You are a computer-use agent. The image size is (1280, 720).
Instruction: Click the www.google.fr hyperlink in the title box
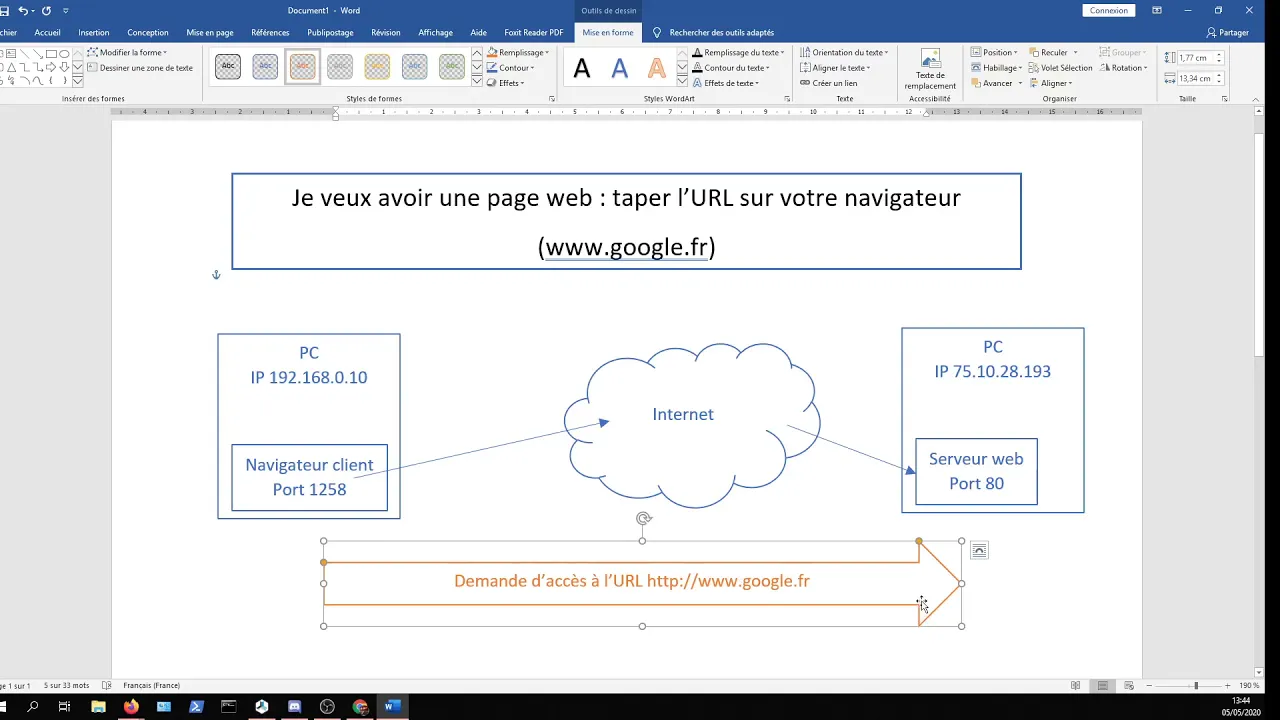click(x=627, y=247)
